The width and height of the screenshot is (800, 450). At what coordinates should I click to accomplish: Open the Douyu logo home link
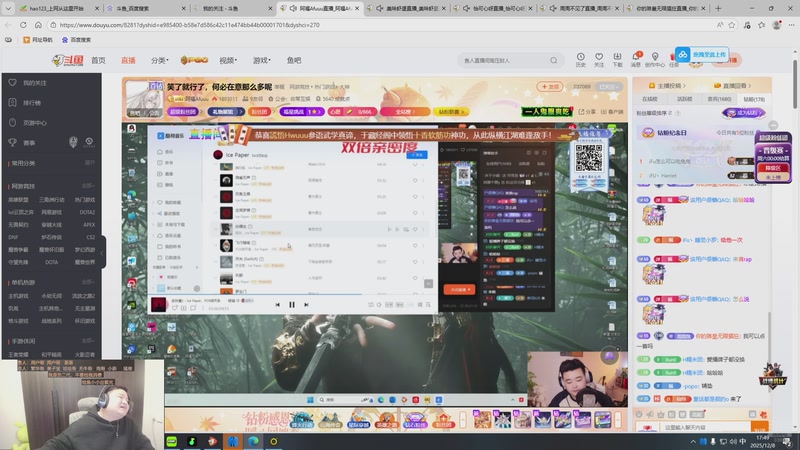coord(67,60)
